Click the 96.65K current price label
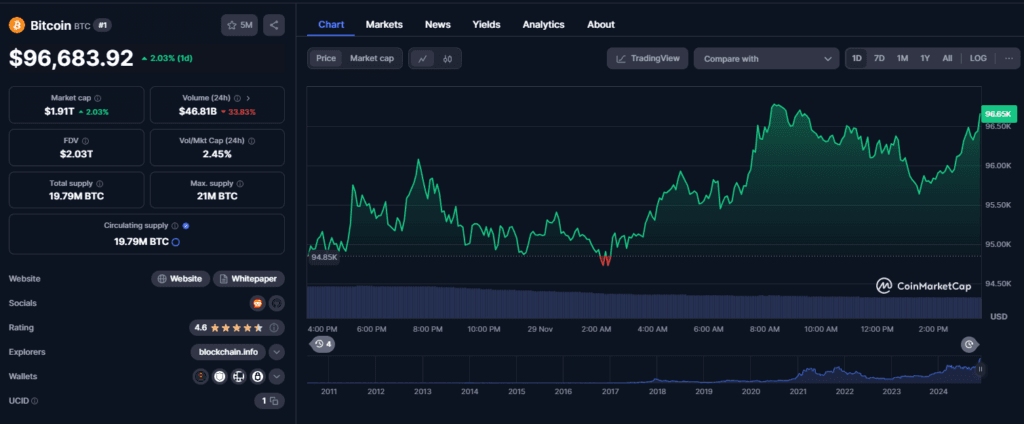The image size is (1024, 424). [999, 114]
